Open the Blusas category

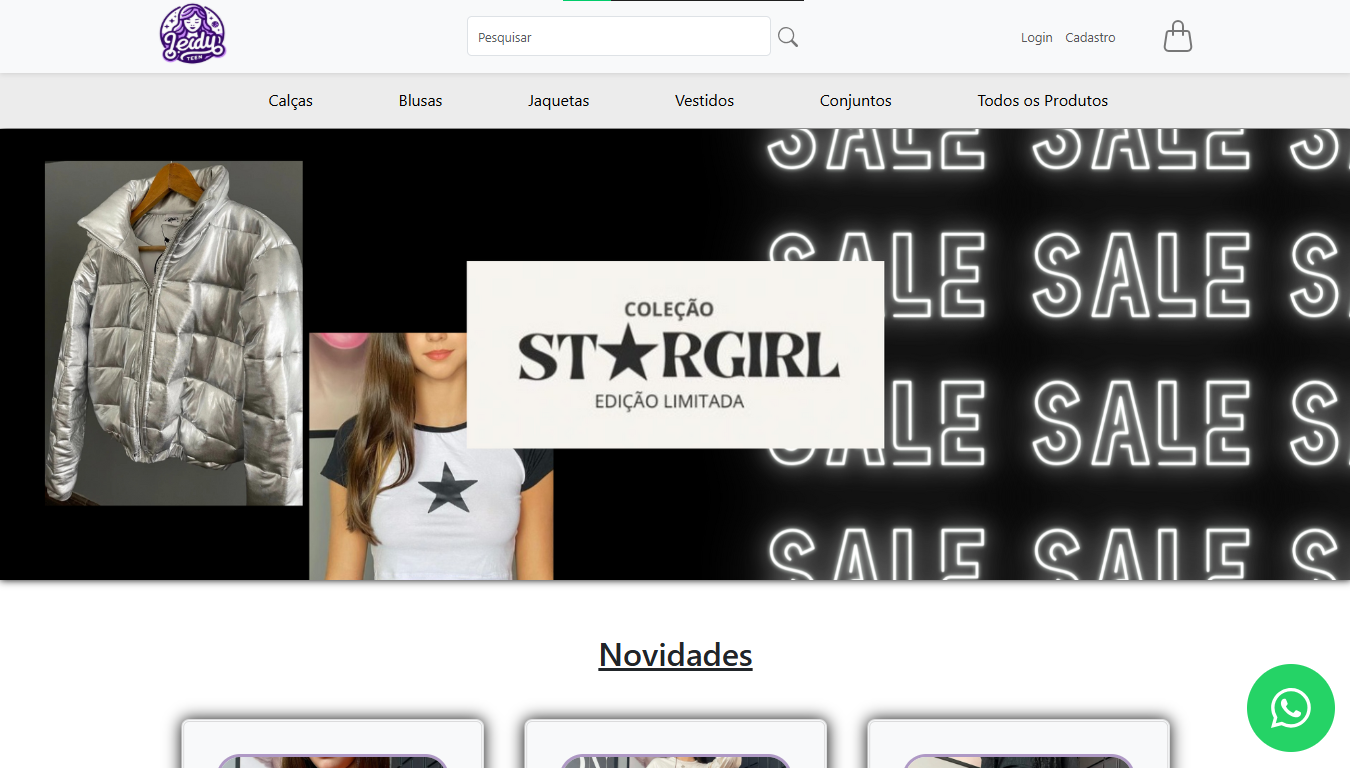(x=419, y=100)
